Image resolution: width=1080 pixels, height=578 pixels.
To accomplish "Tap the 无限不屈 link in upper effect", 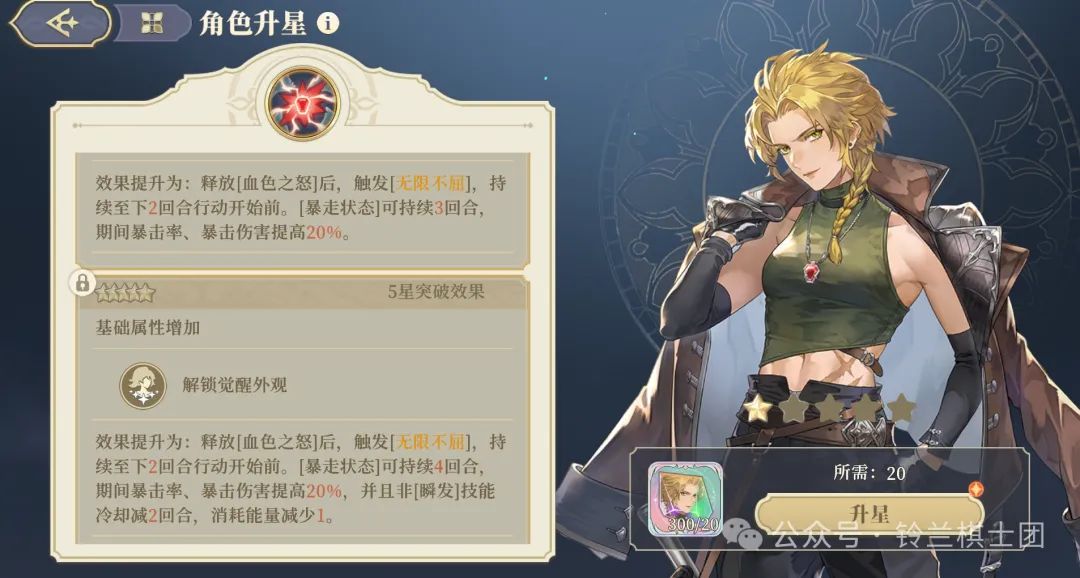I will tap(432, 184).
